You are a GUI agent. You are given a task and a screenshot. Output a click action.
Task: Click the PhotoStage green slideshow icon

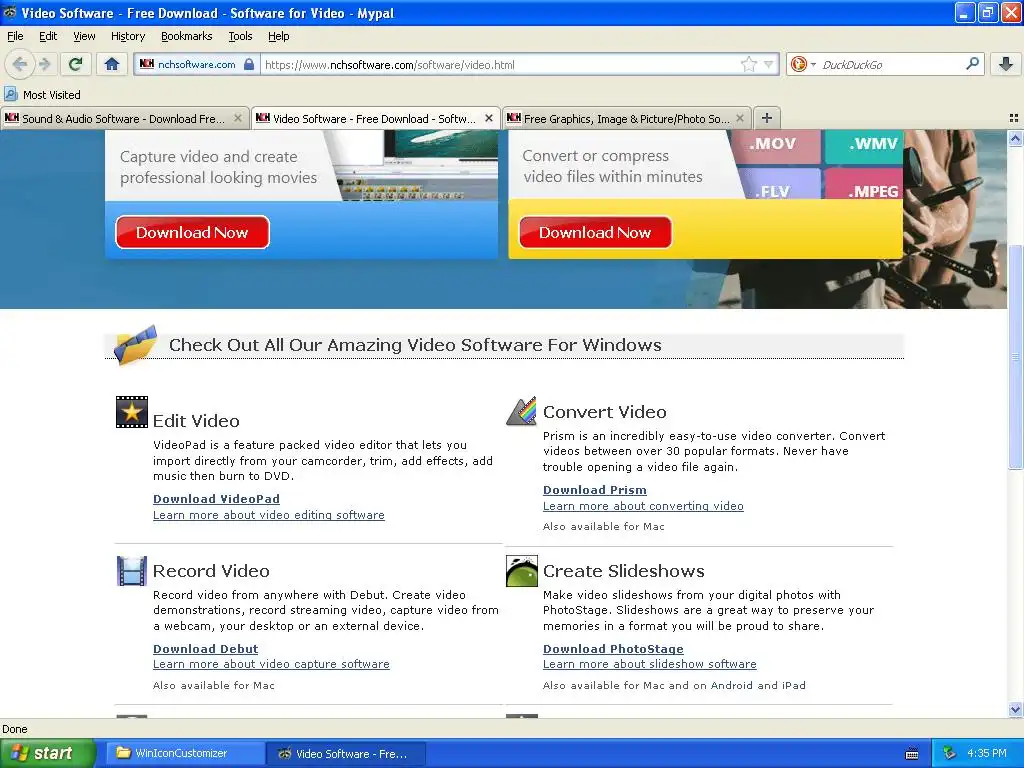[x=522, y=571]
